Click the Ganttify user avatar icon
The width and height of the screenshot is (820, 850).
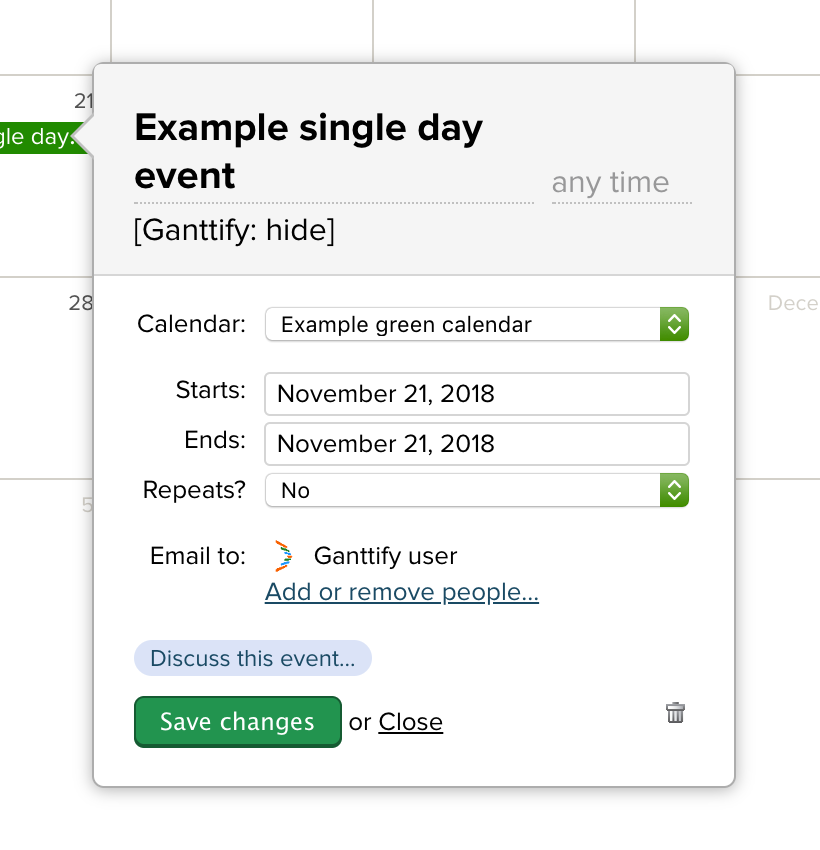[283, 556]
